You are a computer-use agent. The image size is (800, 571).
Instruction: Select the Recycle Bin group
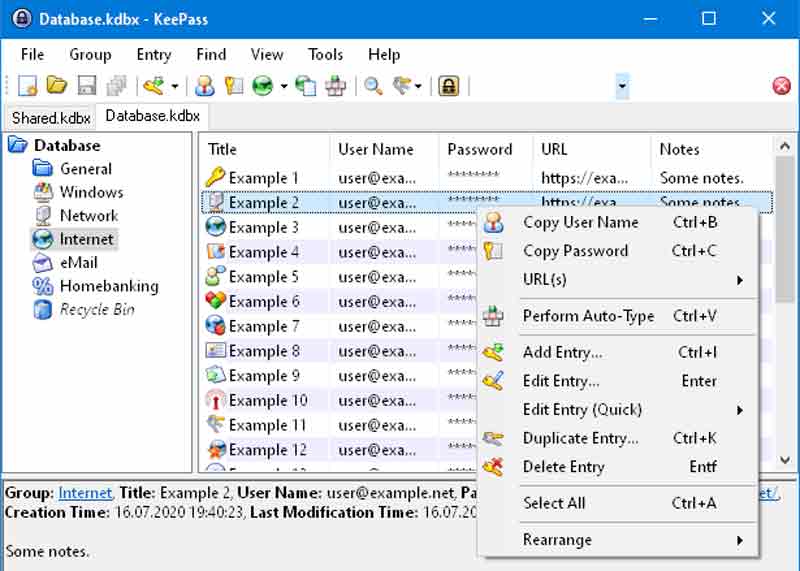coord(97,310)
